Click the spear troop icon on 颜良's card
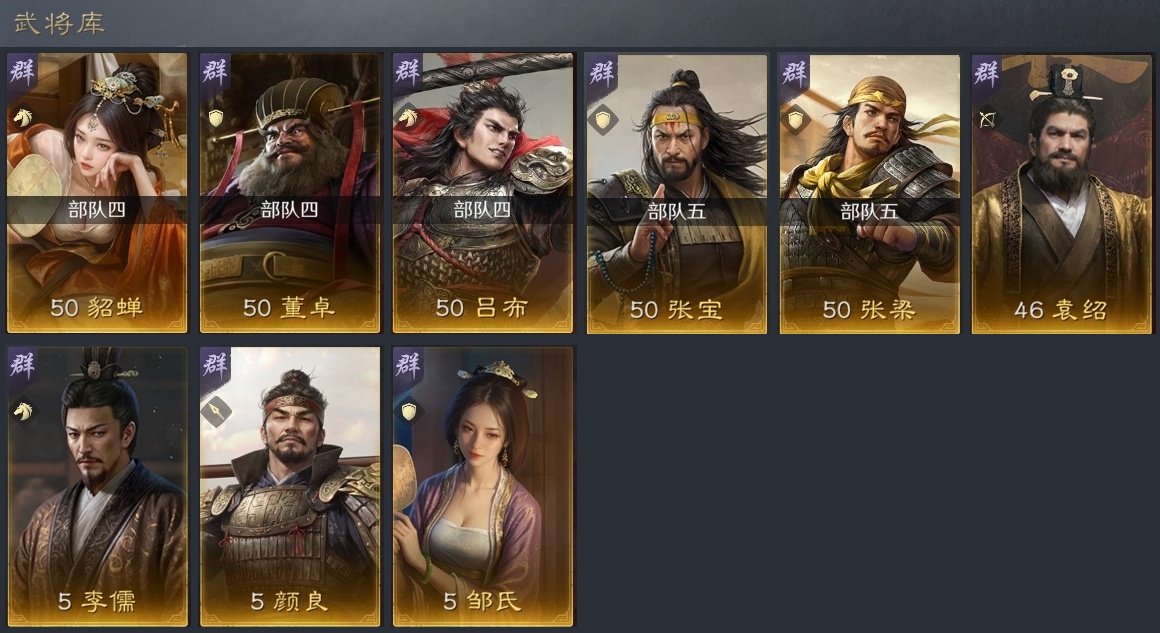Screen dimensions: 1160x633 tap(216, 411)
